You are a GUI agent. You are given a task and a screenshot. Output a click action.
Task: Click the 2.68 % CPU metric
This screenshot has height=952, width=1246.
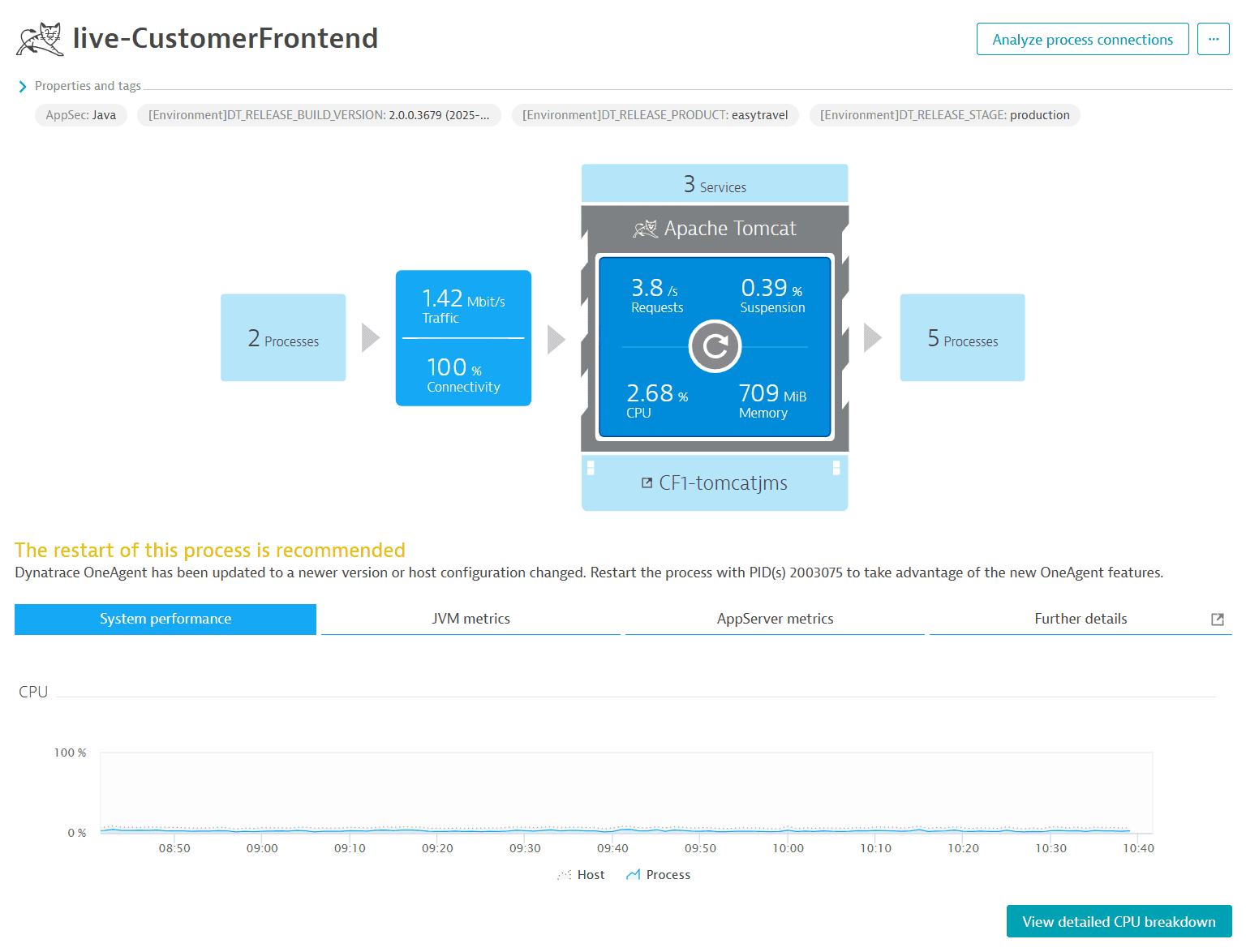click(657, 400)
